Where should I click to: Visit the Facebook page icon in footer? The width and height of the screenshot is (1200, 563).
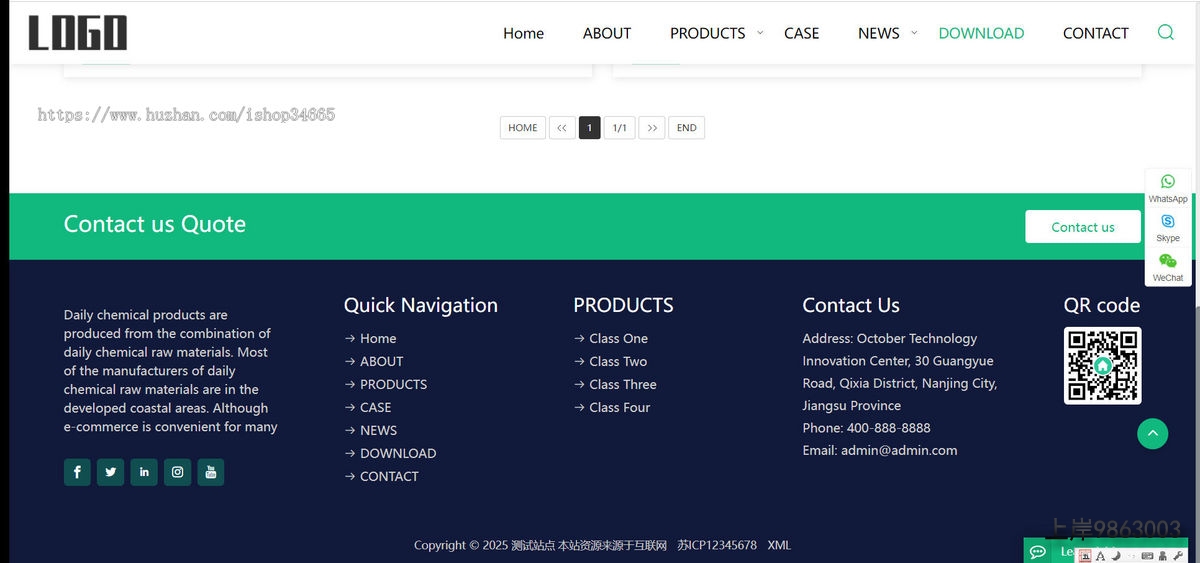(77, 472)
